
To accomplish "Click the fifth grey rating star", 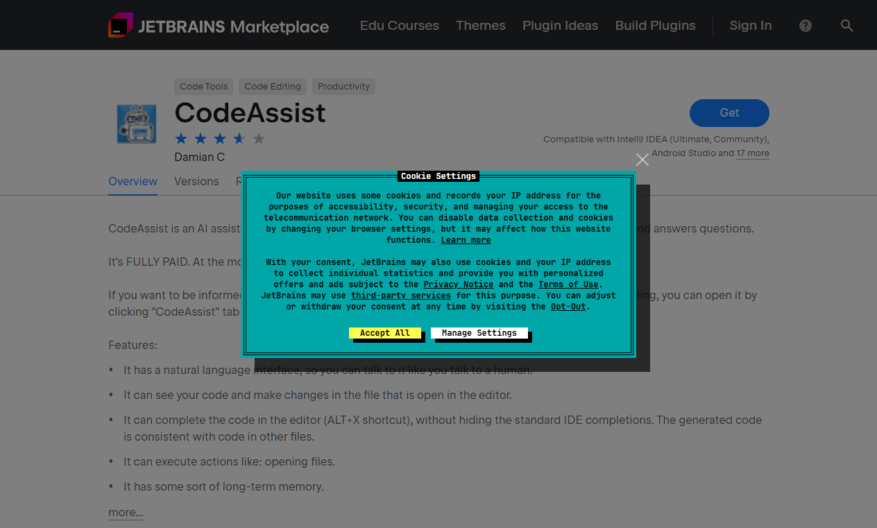I will point(258,138).
